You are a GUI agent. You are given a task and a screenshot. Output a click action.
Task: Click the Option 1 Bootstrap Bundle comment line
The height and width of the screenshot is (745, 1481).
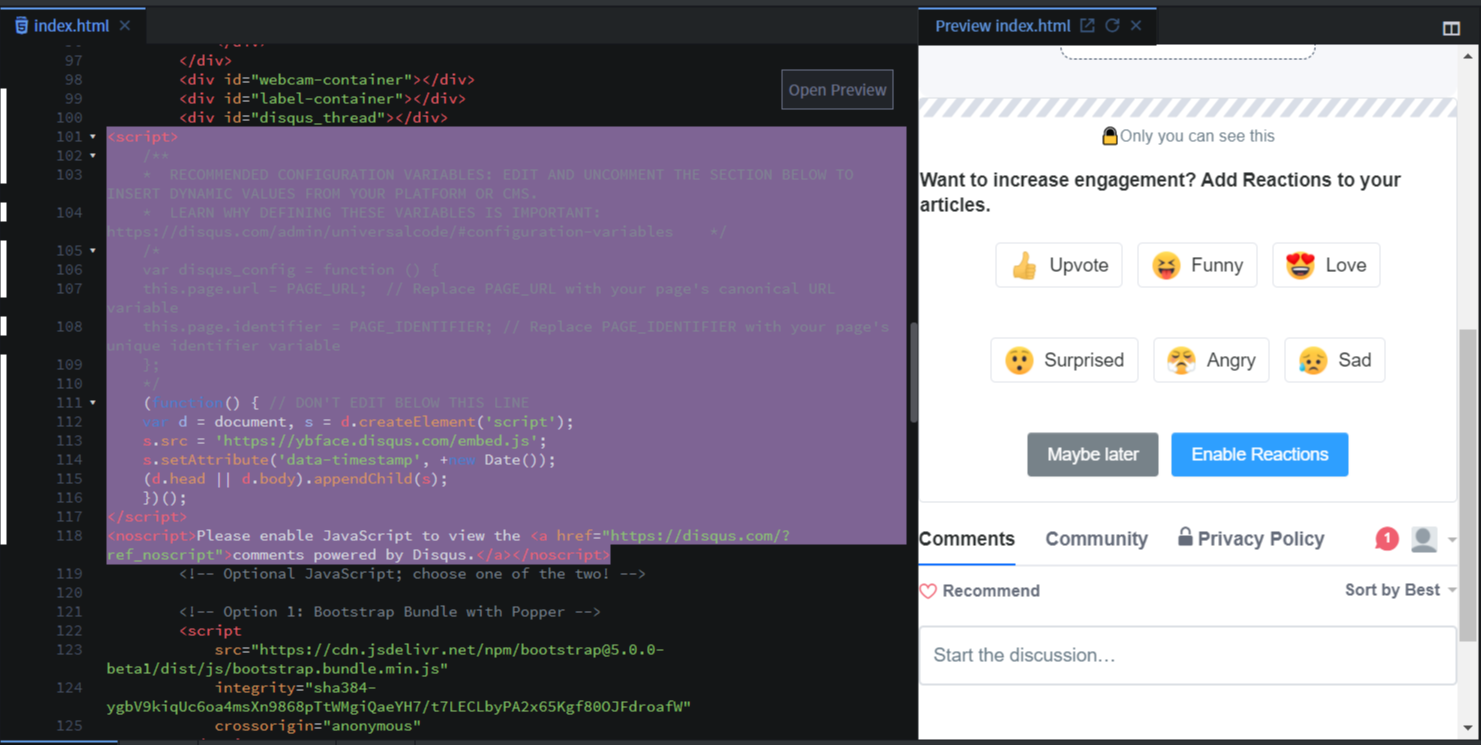point(390,612)
